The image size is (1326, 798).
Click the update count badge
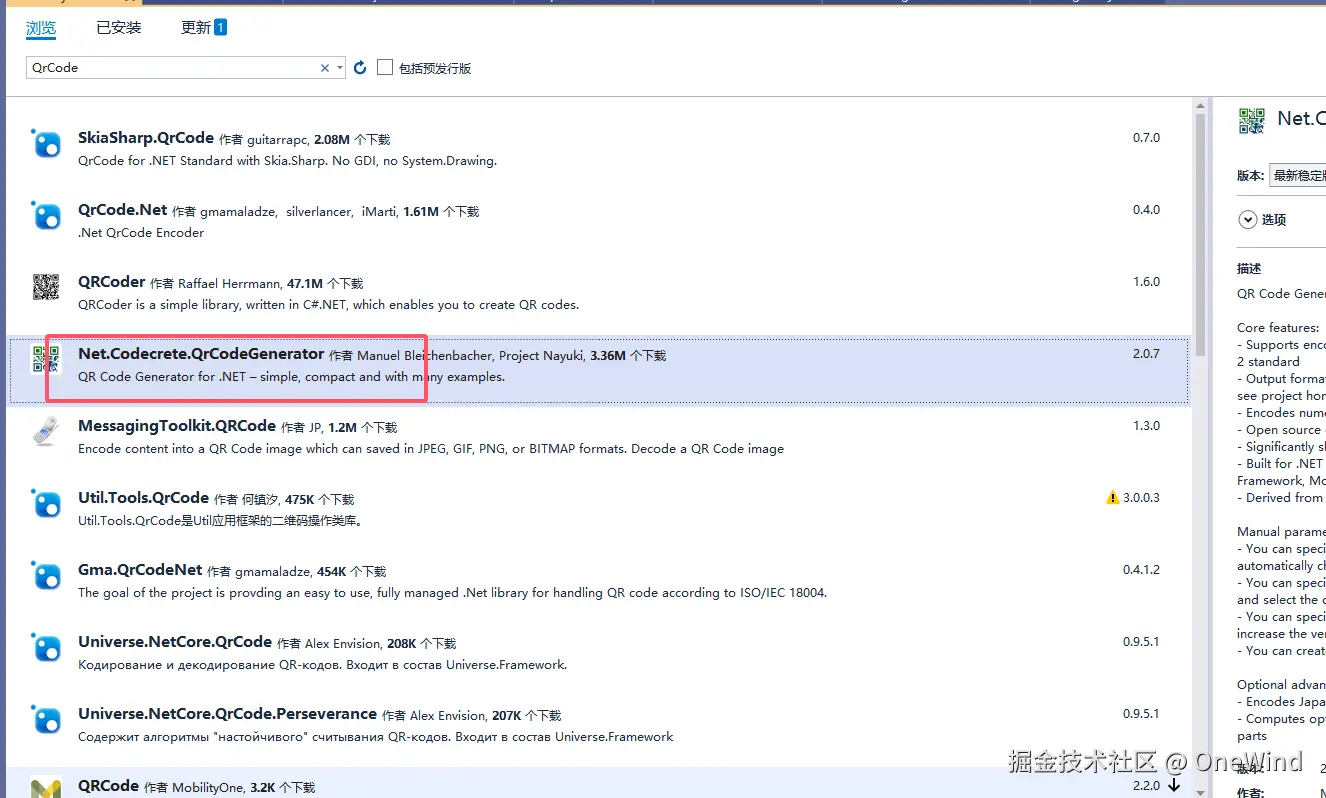tap(221, 27)
